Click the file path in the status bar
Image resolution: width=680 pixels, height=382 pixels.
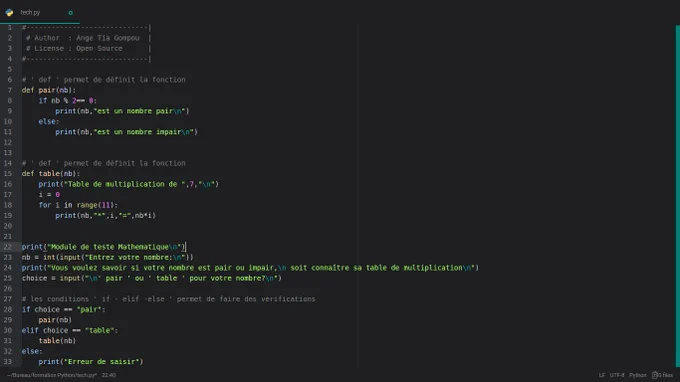[x=52, y=375]
